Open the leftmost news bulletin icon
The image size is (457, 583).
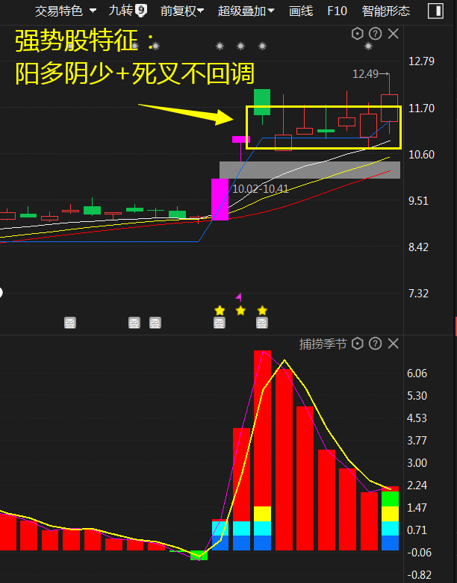point(70,323)
